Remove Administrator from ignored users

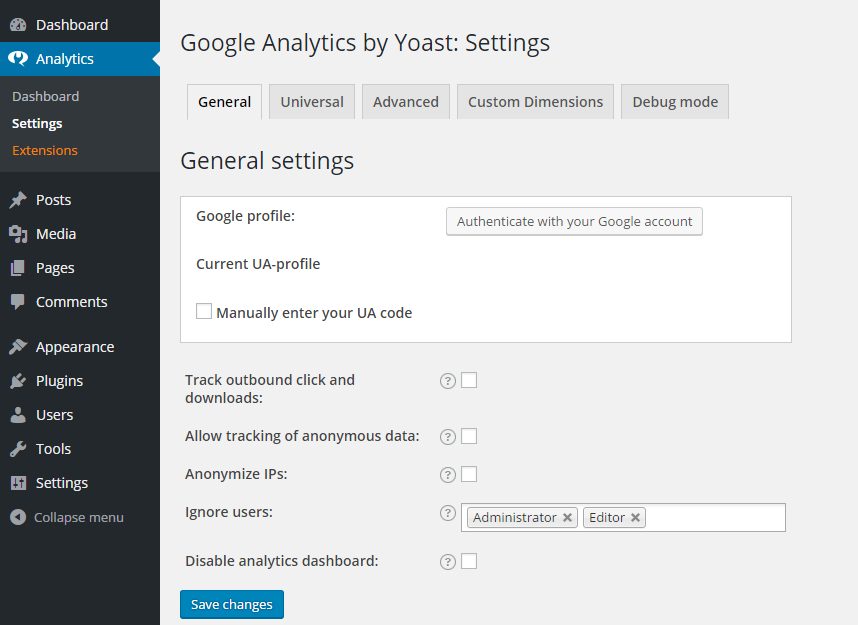(567, 518)
